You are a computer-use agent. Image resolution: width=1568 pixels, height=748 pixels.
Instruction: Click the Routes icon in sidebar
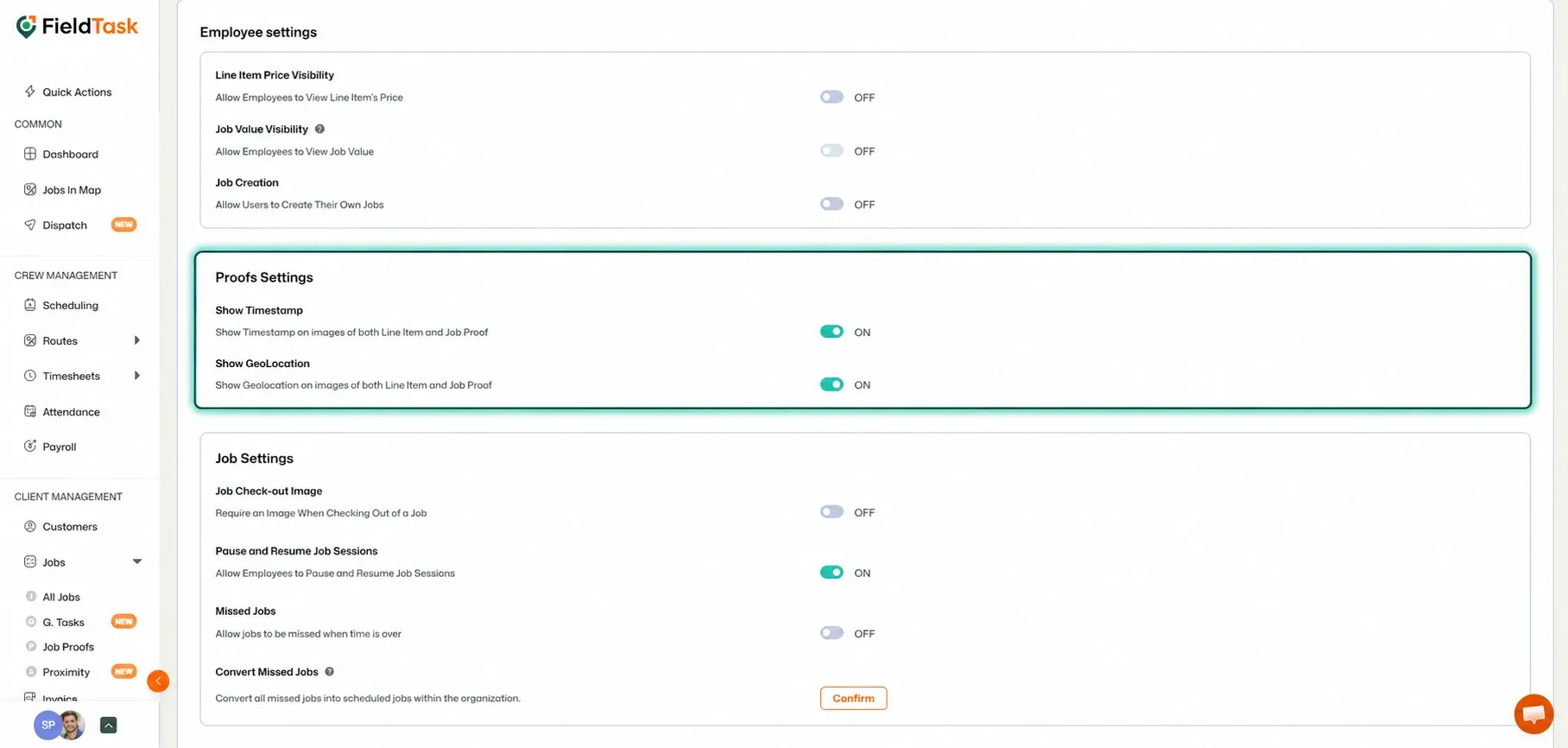tap(30, 340)
